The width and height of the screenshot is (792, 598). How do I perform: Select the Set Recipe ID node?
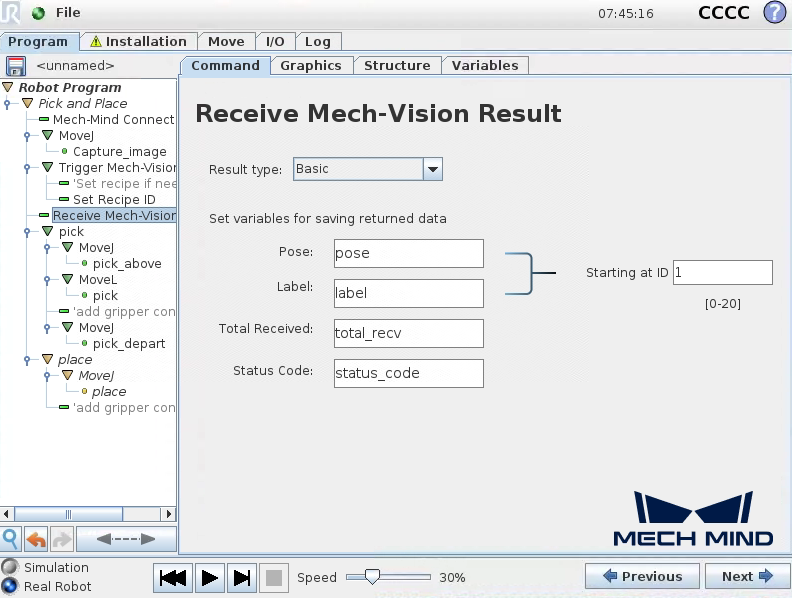(114, 200)
